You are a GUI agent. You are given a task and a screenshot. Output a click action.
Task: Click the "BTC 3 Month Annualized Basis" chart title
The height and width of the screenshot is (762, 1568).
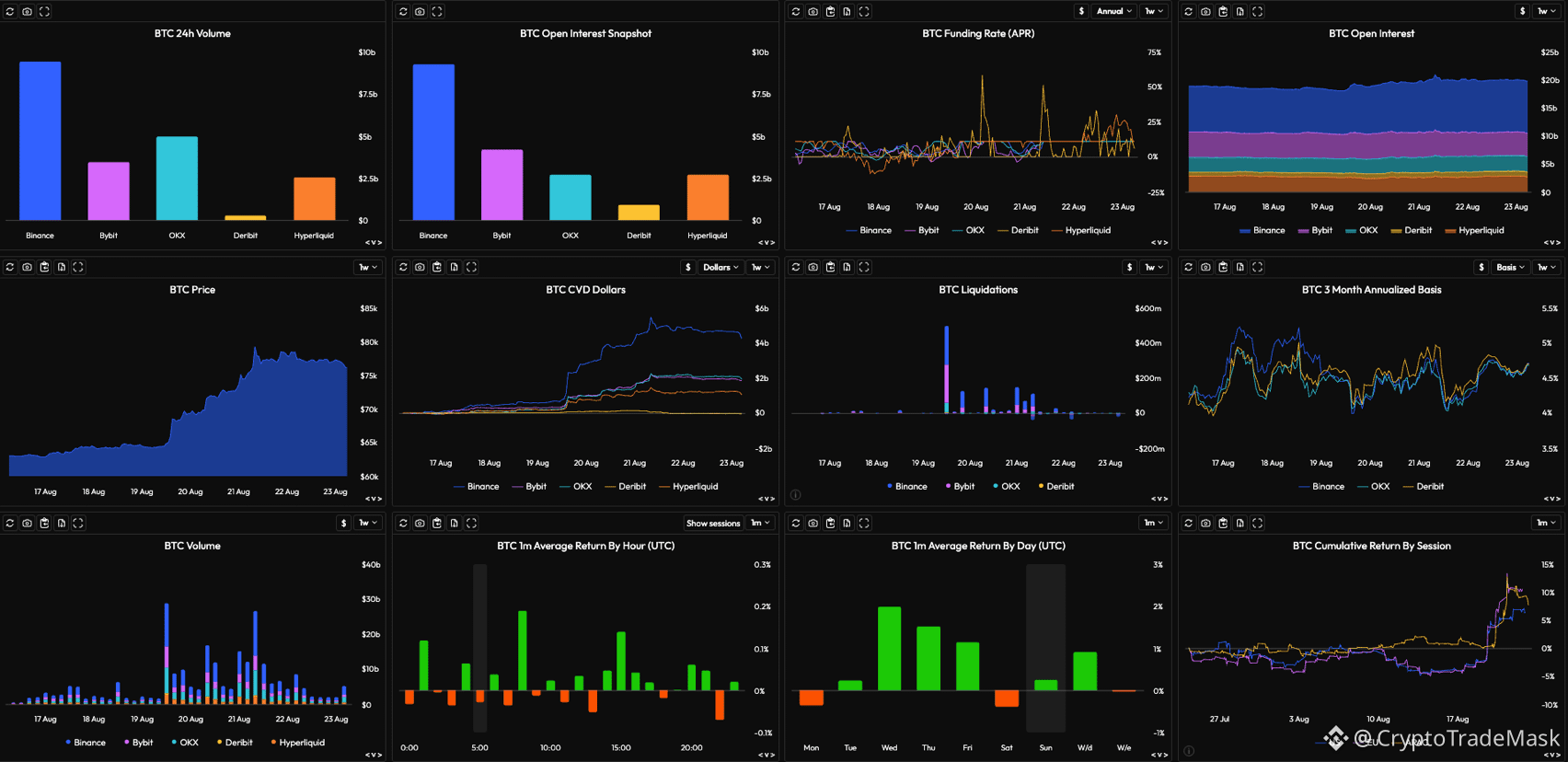tap(1371, 290)
